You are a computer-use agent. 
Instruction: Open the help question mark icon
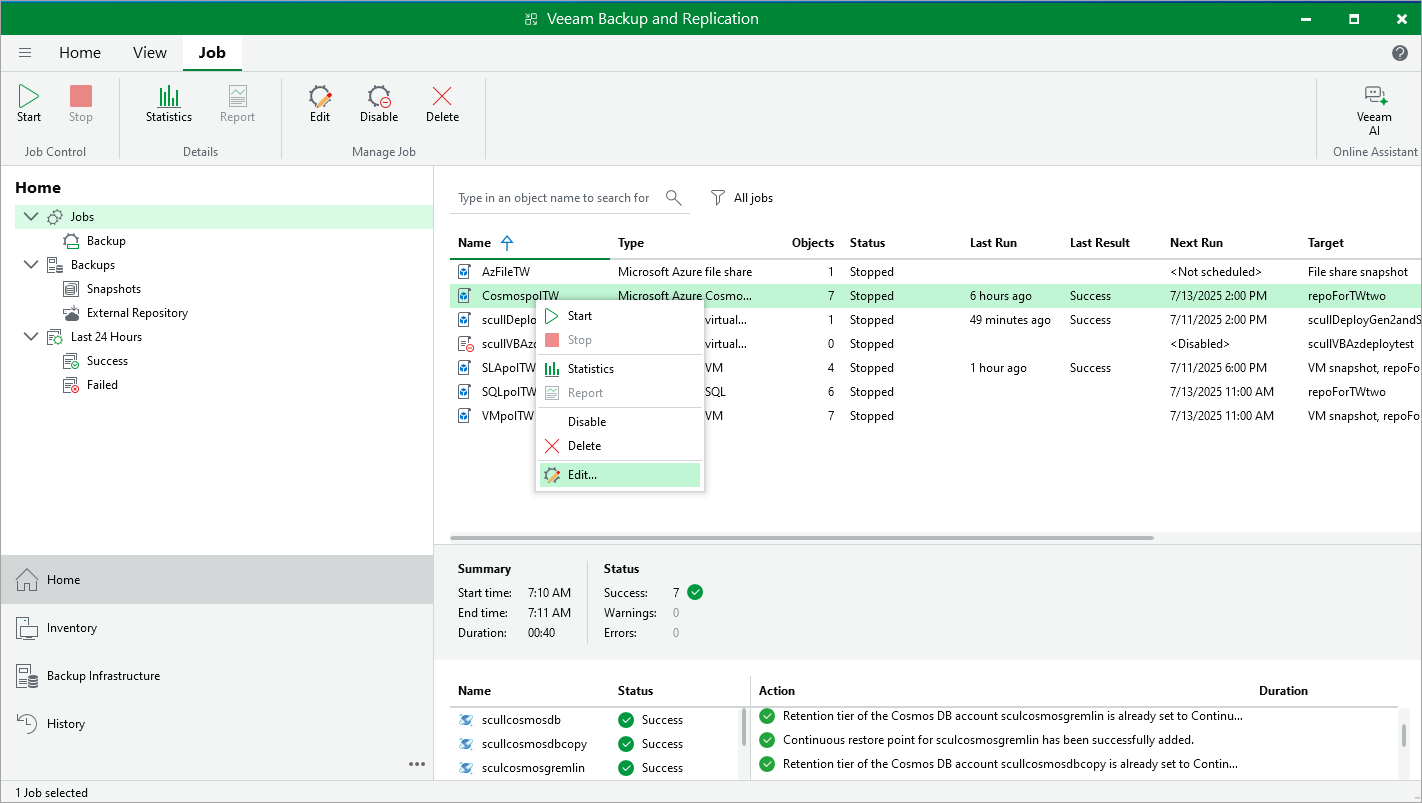pyautogui.click(x=1400, y=53)
